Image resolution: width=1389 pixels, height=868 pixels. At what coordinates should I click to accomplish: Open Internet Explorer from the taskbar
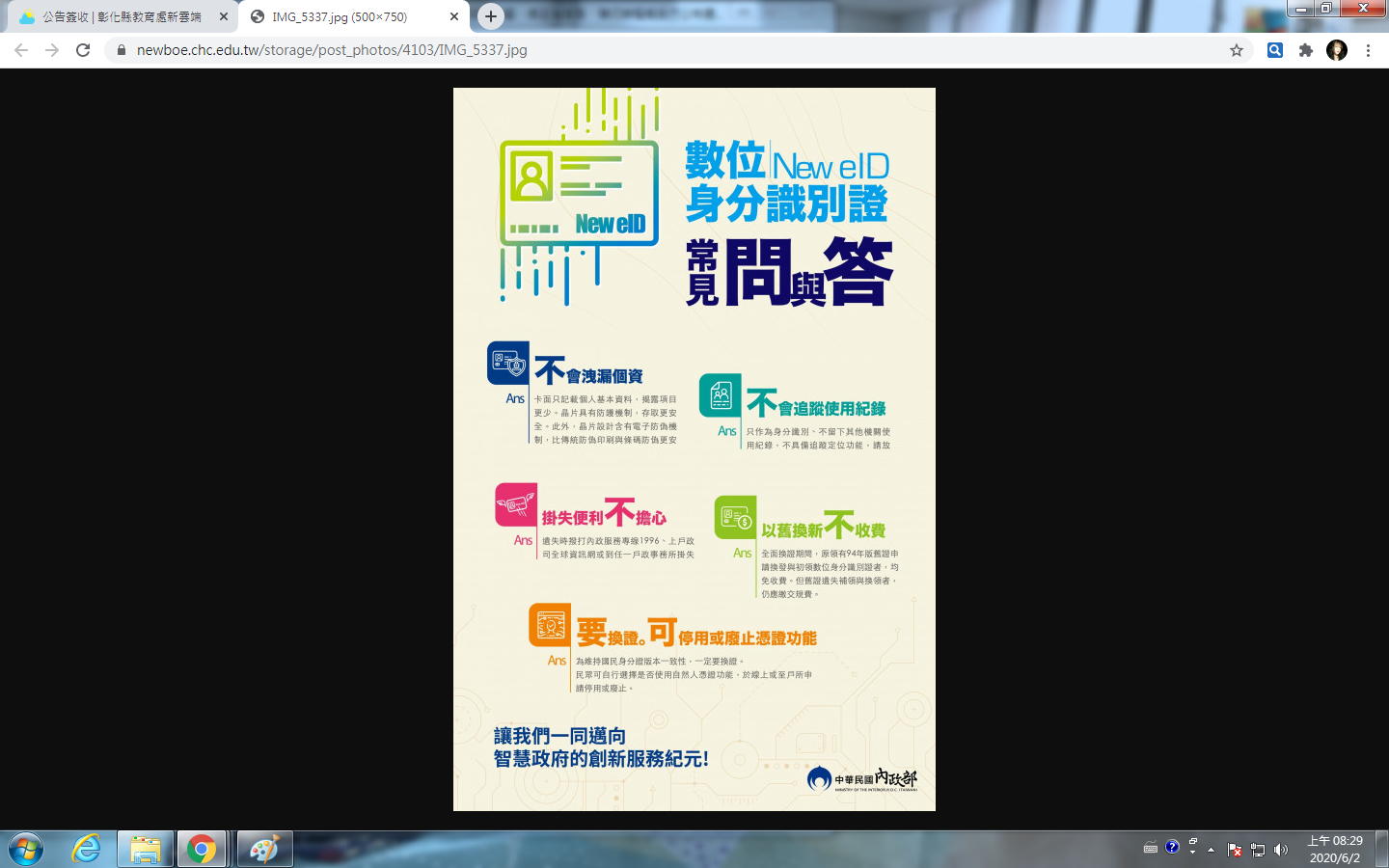point(87,849)
